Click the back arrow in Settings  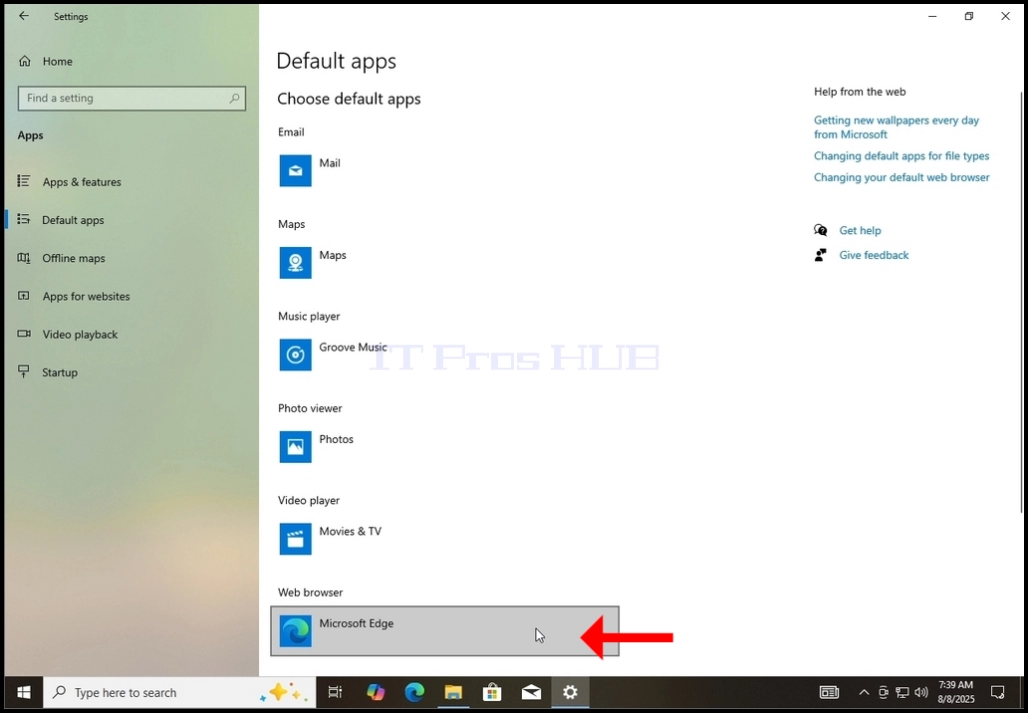(24, 16)
